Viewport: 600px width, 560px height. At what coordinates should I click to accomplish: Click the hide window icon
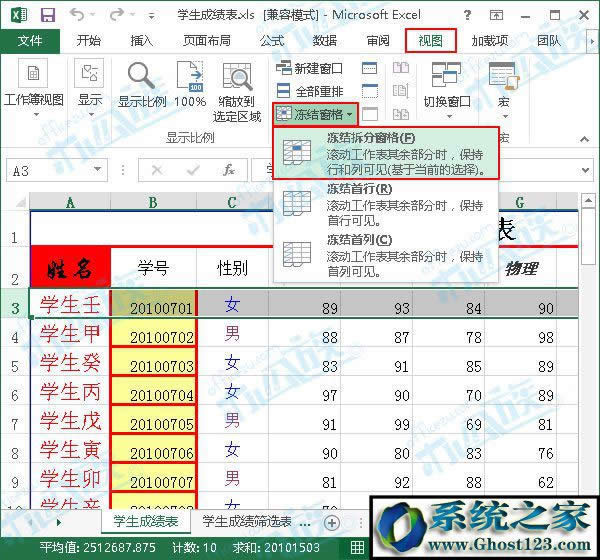click(x=369, y=91)
